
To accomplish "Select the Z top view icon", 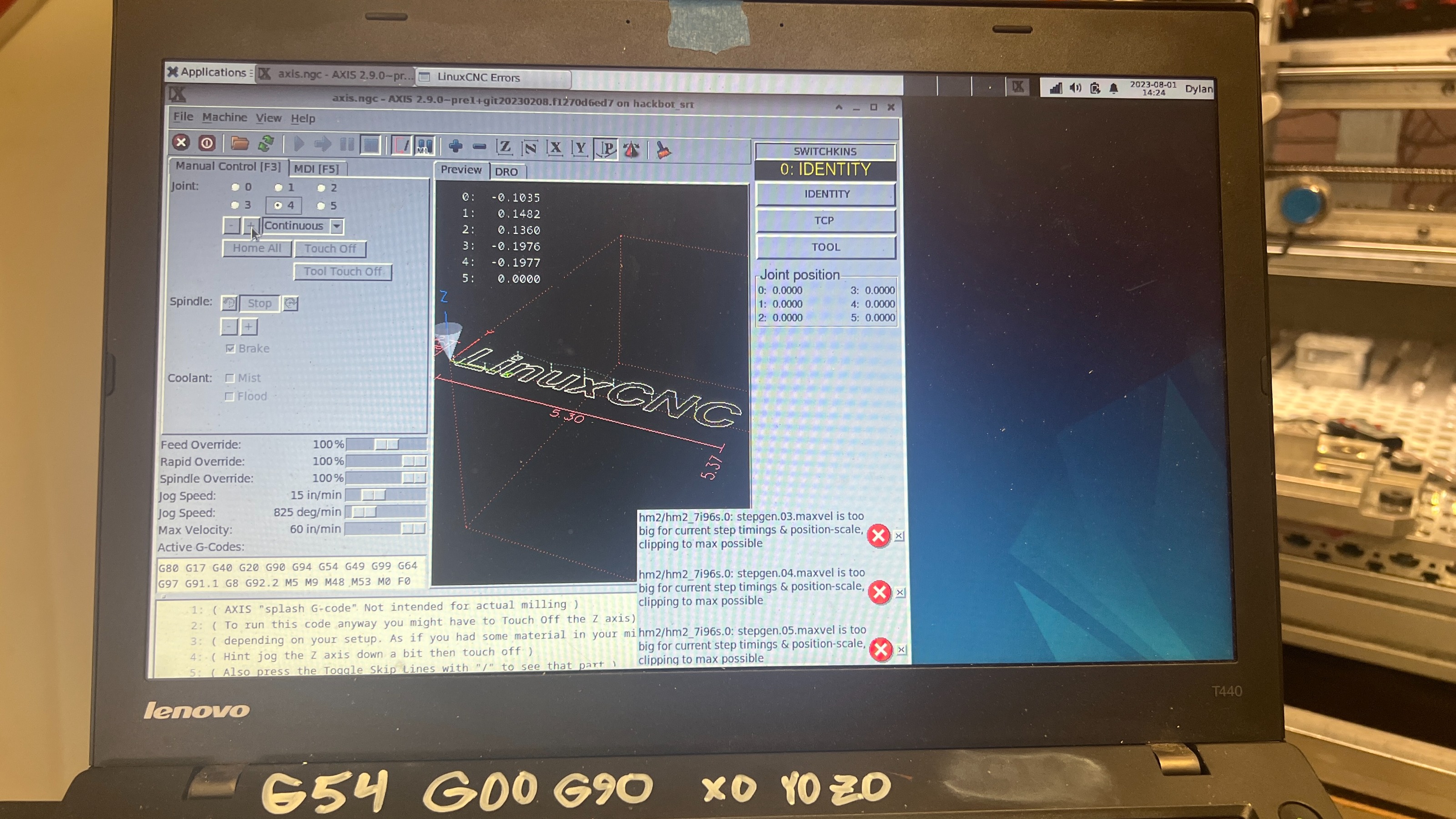I will [504, 147].
